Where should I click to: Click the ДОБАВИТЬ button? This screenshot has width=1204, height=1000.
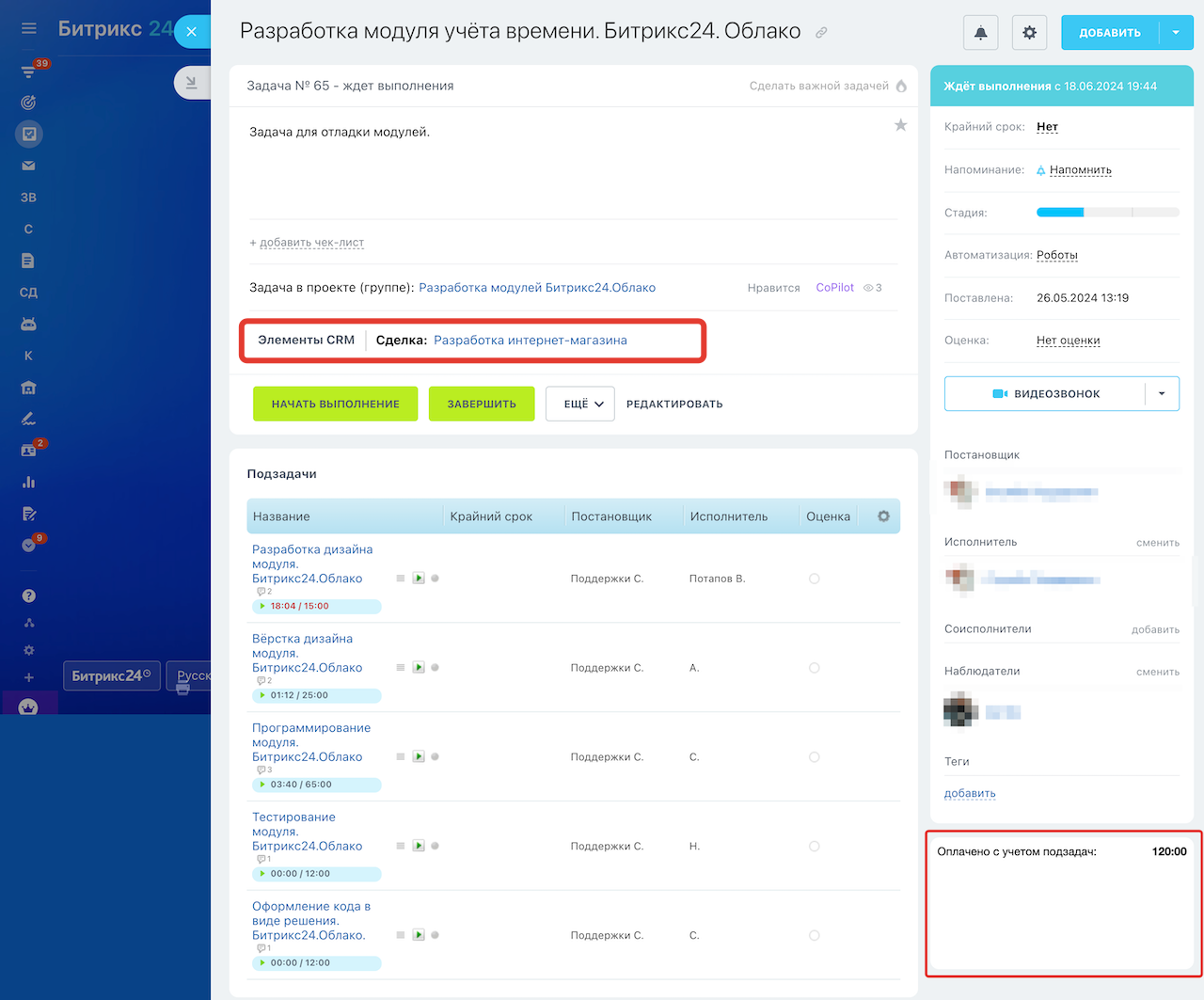point(1110,33)
